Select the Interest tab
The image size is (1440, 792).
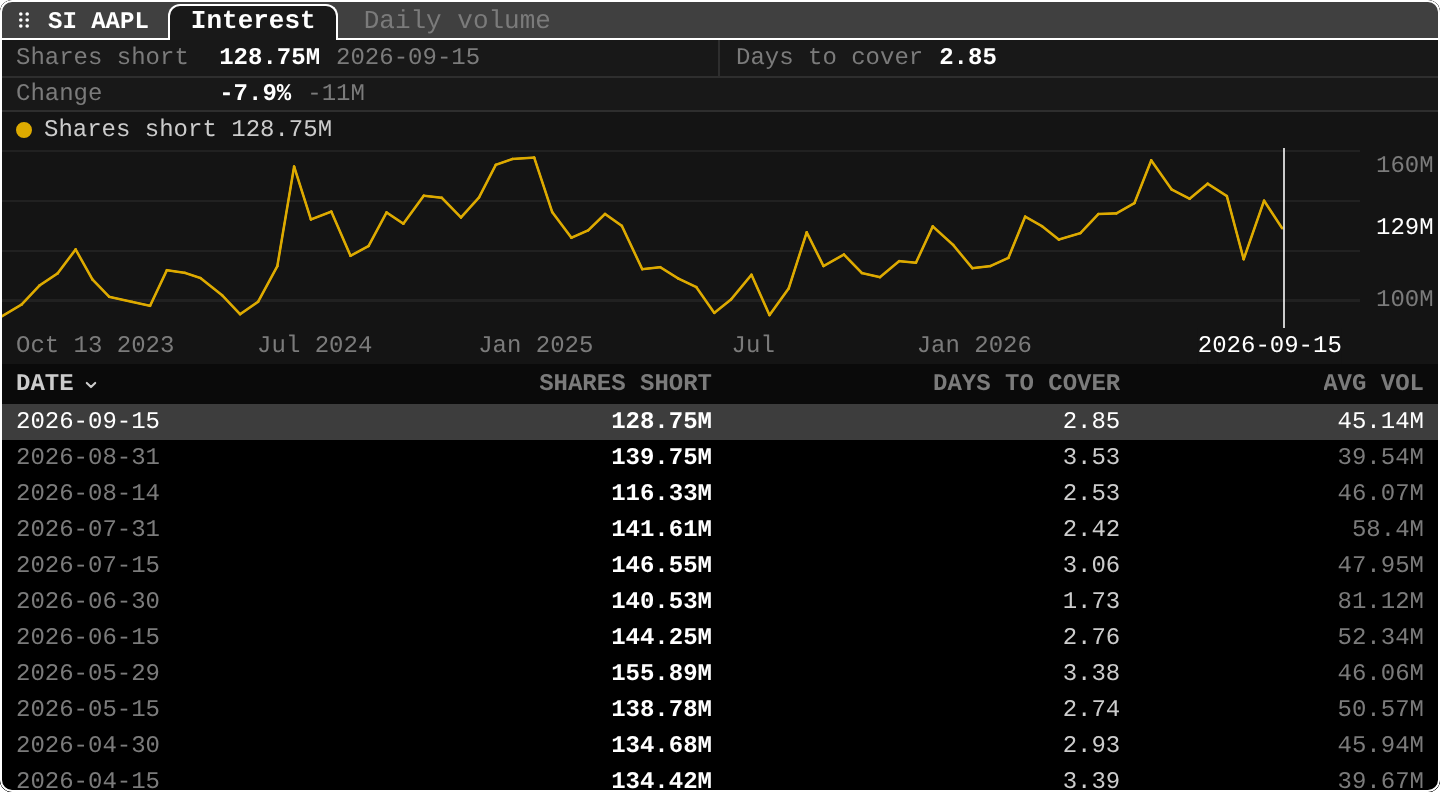coord(253,20)
